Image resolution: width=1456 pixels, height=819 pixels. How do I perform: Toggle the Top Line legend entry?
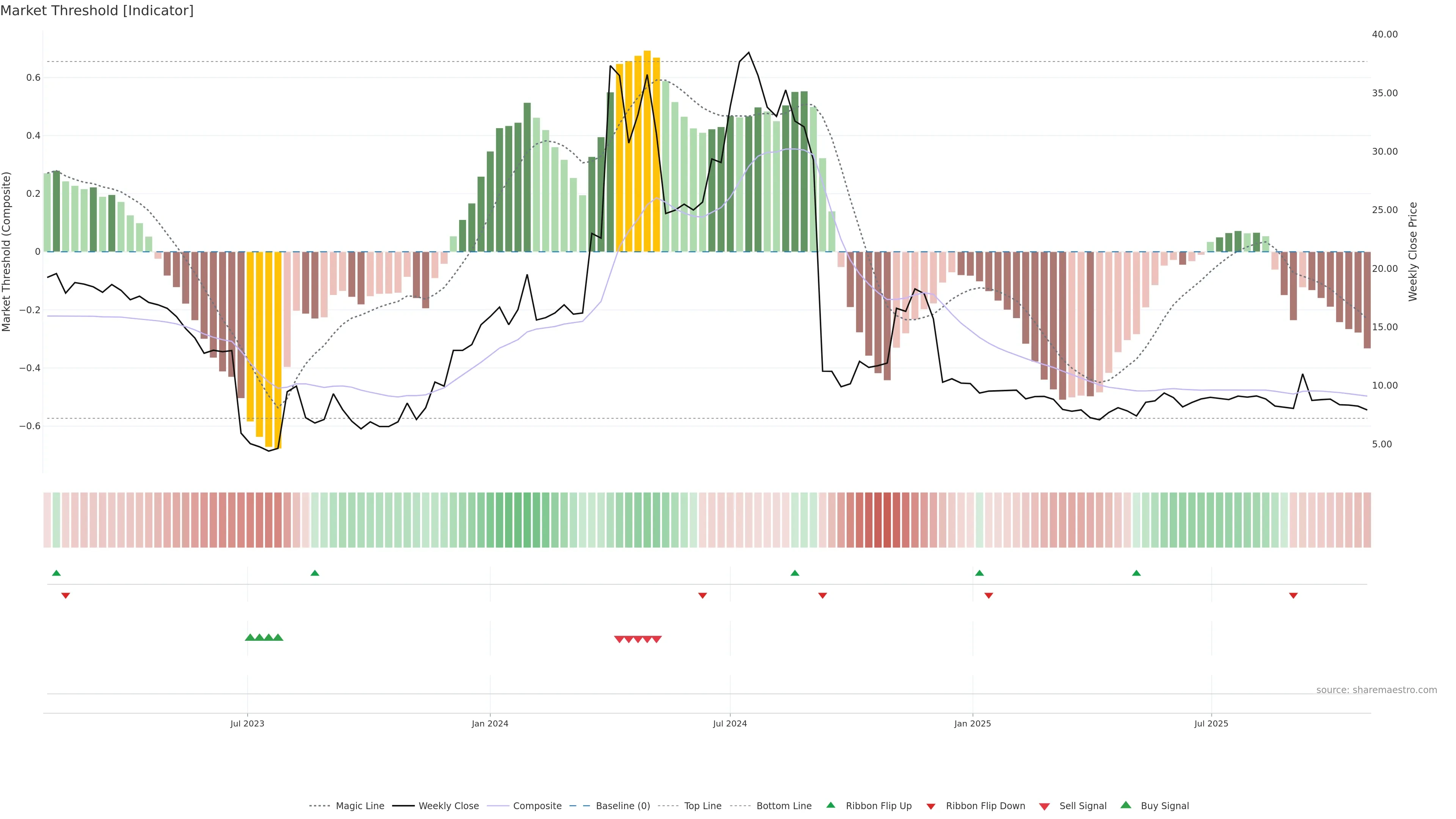pyautogui.click(x=703, y=806)
